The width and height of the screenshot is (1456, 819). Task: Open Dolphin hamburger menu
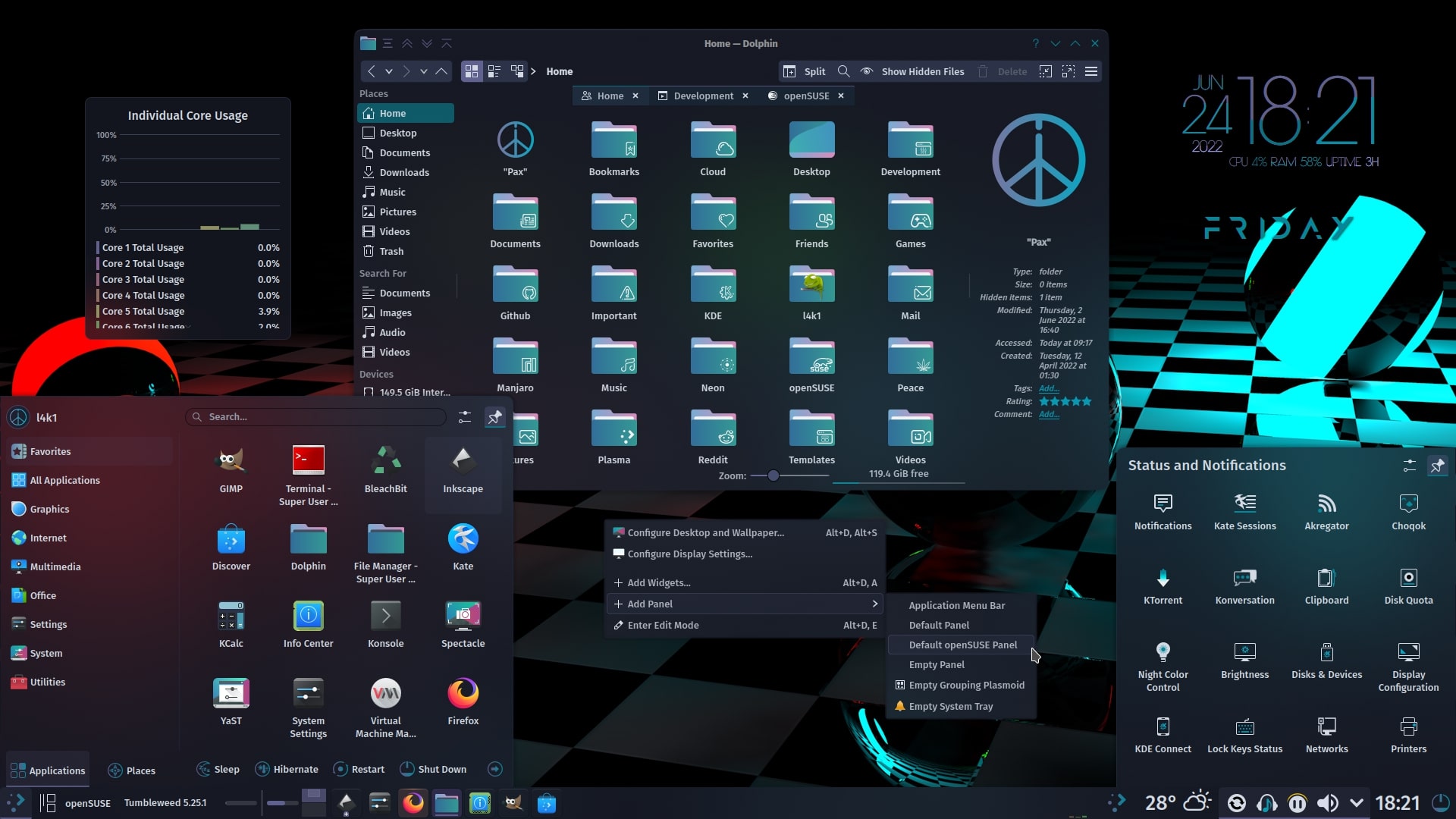click(1090, 71)
